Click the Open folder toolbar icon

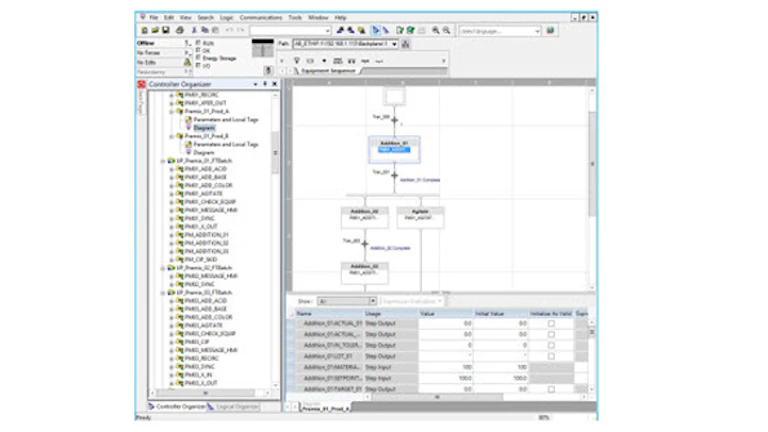[155, 30]
